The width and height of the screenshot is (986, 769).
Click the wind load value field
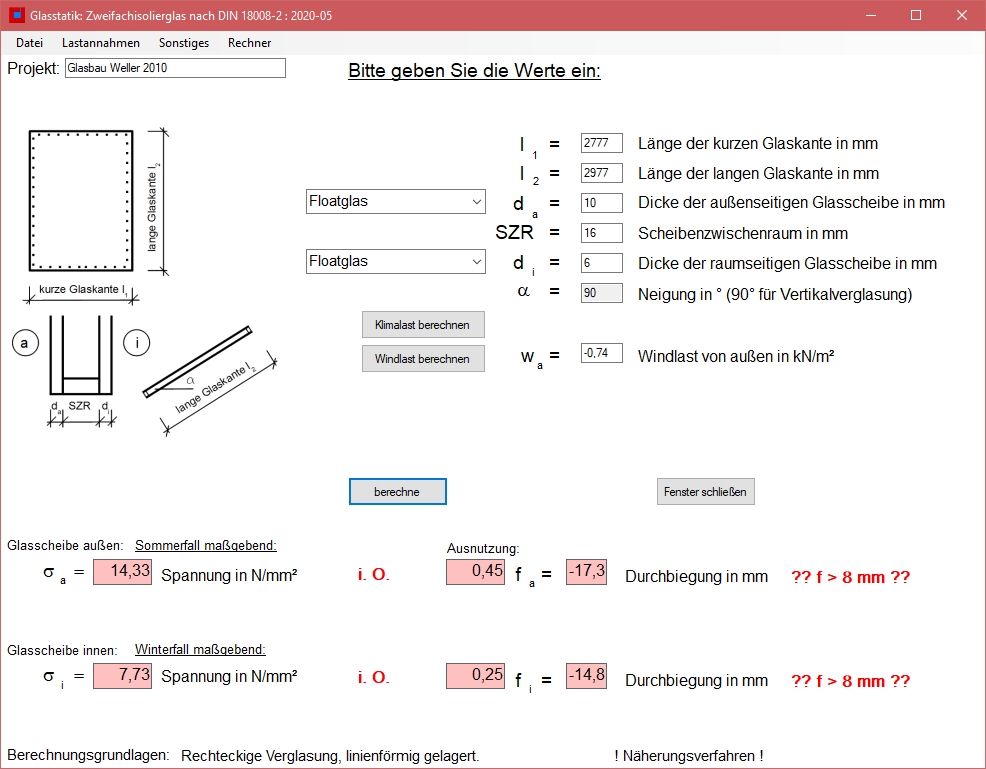[602, 353]
